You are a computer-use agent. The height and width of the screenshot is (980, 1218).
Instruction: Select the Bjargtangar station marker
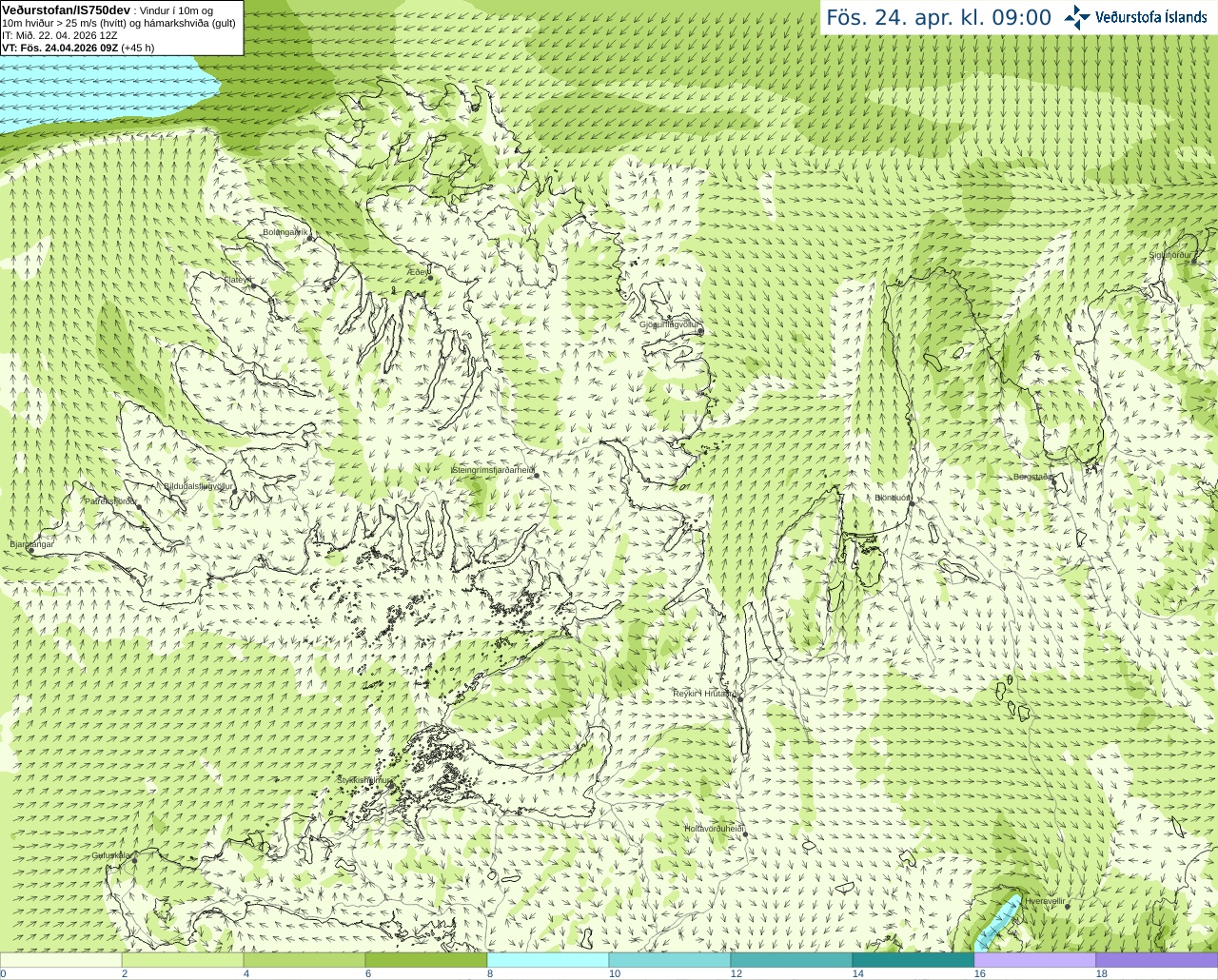coord(31,550)
